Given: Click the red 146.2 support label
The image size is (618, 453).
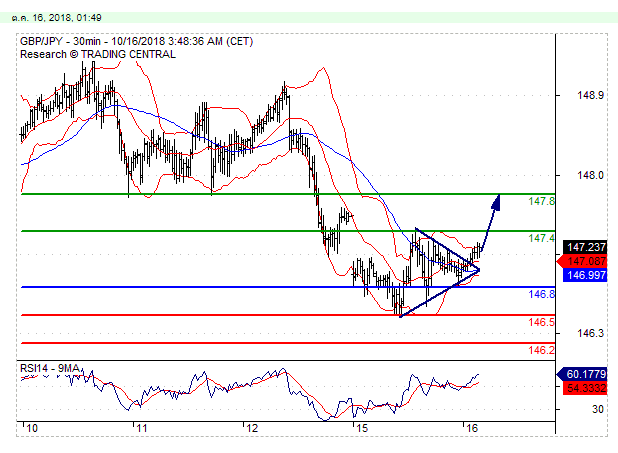Looking at the screenshot, I should coord(541,350).
